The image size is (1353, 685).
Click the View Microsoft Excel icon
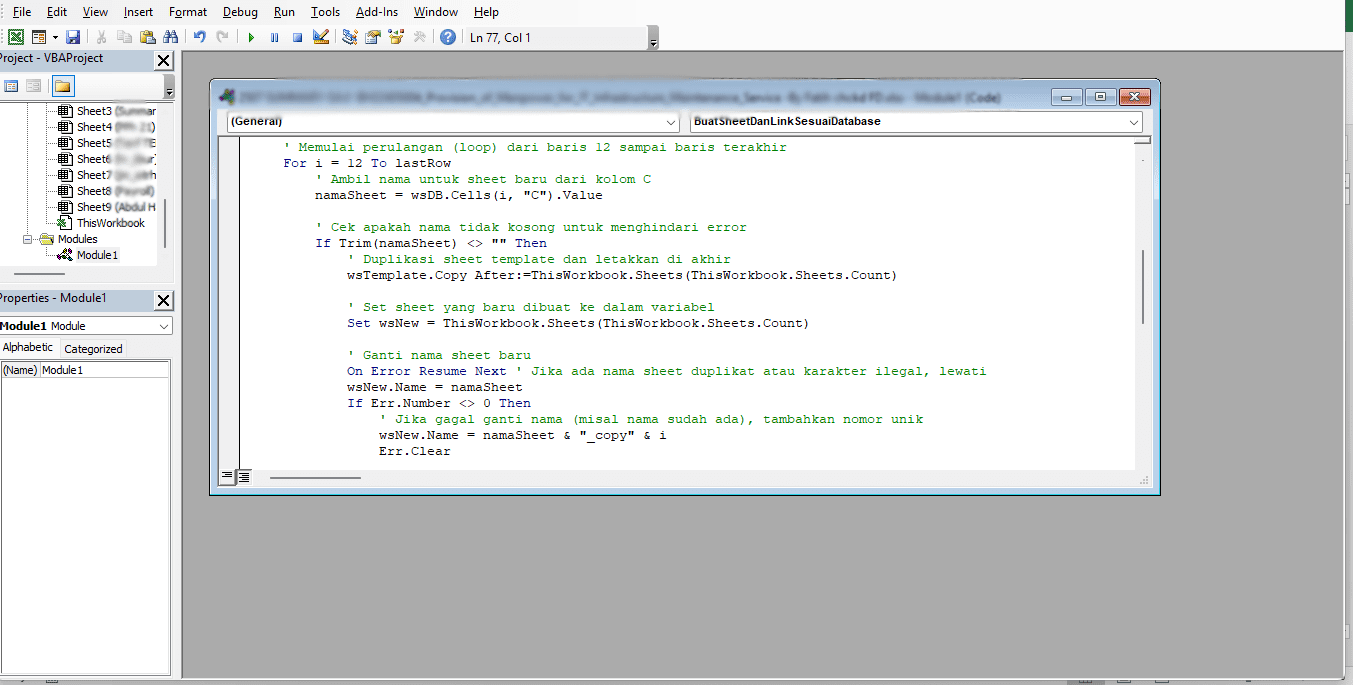tap(16, 37)
